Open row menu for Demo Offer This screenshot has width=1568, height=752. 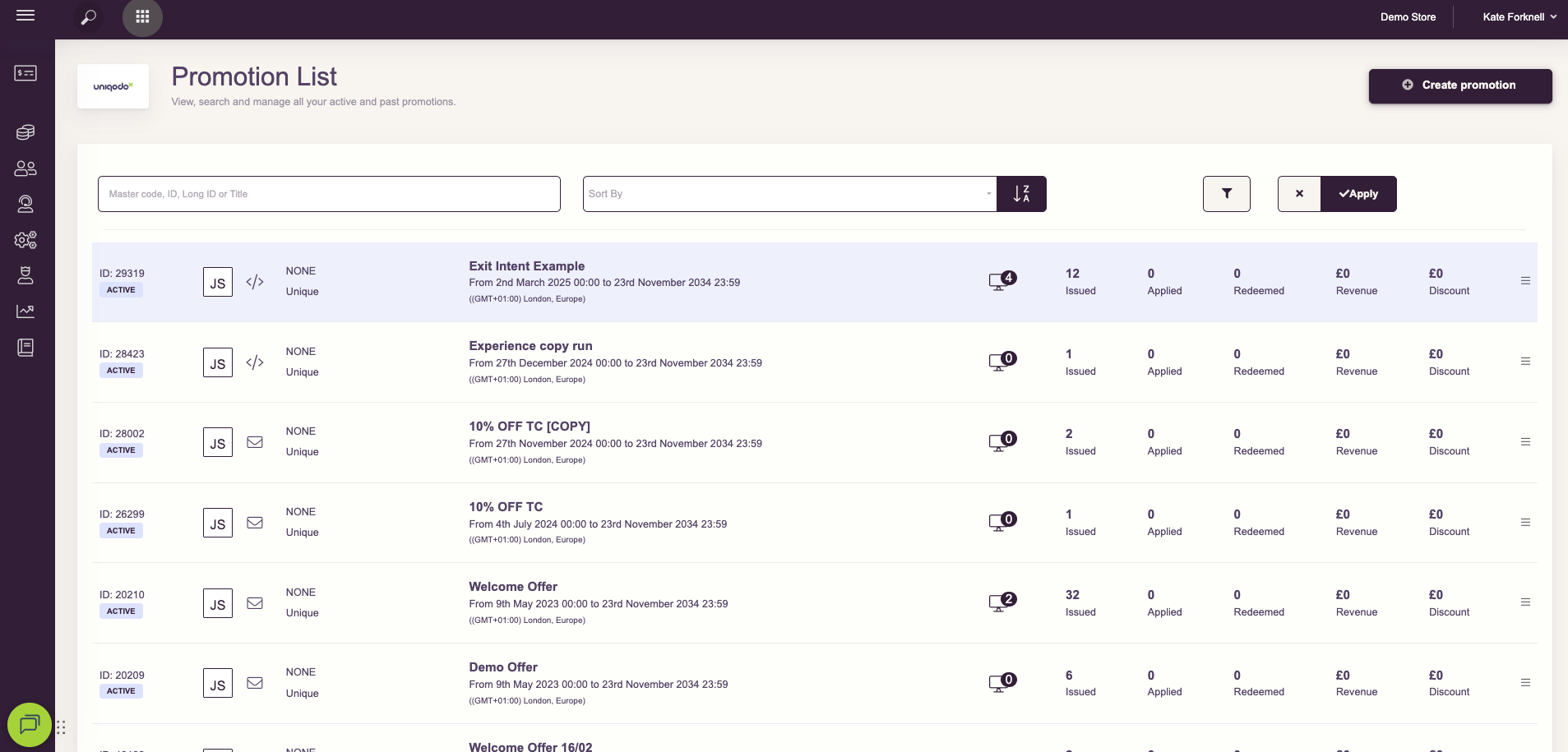(x=1525, y=683)
